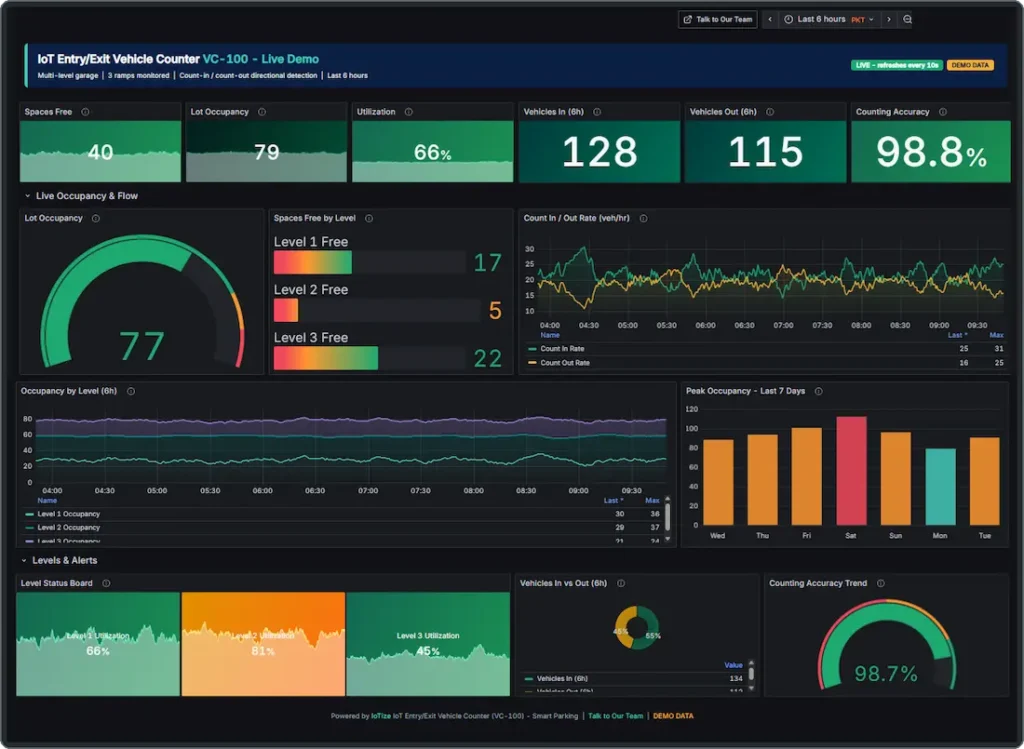Sort Occupancy by Level legend by Name

(47, 500)
